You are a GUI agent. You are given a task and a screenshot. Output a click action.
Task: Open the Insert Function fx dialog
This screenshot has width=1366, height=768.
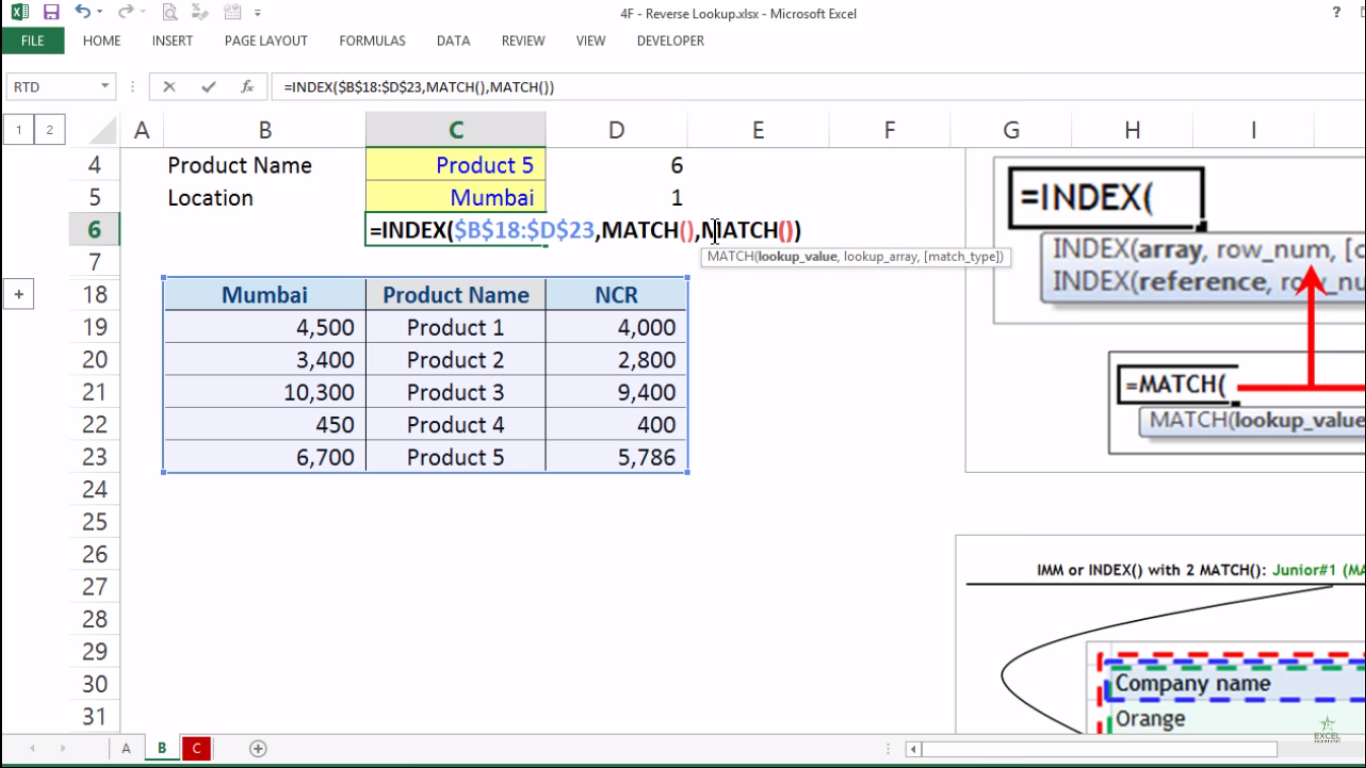[247, 87]
